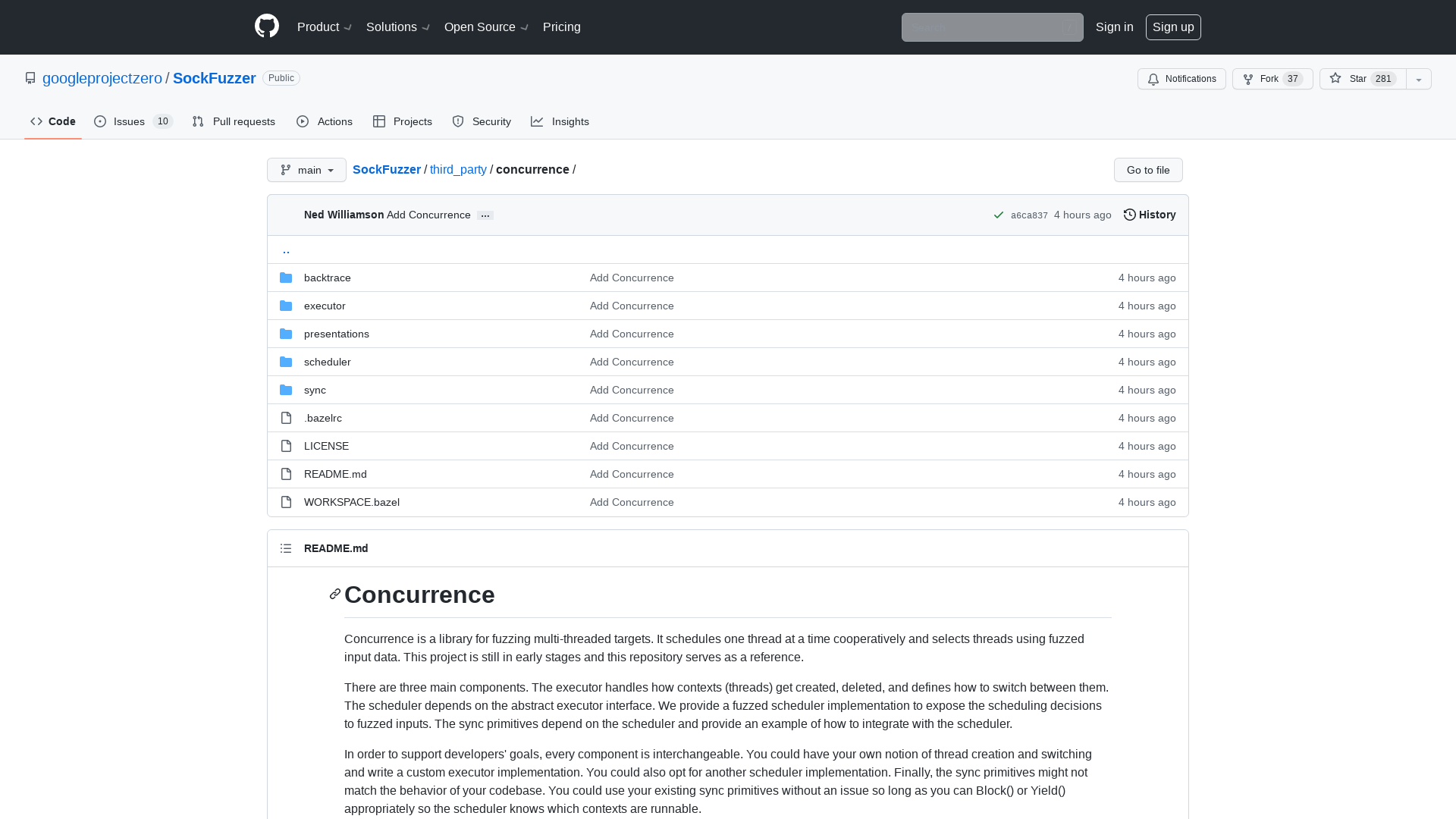The height and width of the screenshot is (819, 1456).
Task: Click the GitHub logo icon
Action: click(267, 25)
